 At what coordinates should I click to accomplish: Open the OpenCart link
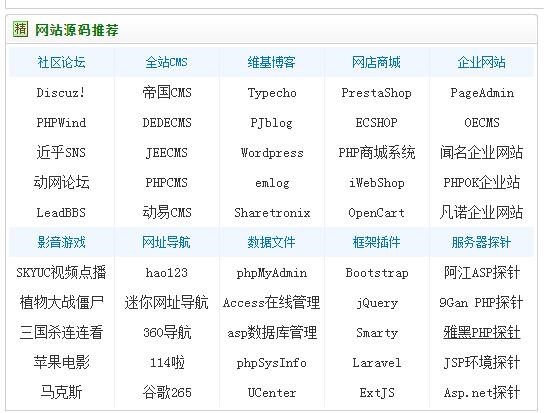pyautogui.click(x=377, y=213)
